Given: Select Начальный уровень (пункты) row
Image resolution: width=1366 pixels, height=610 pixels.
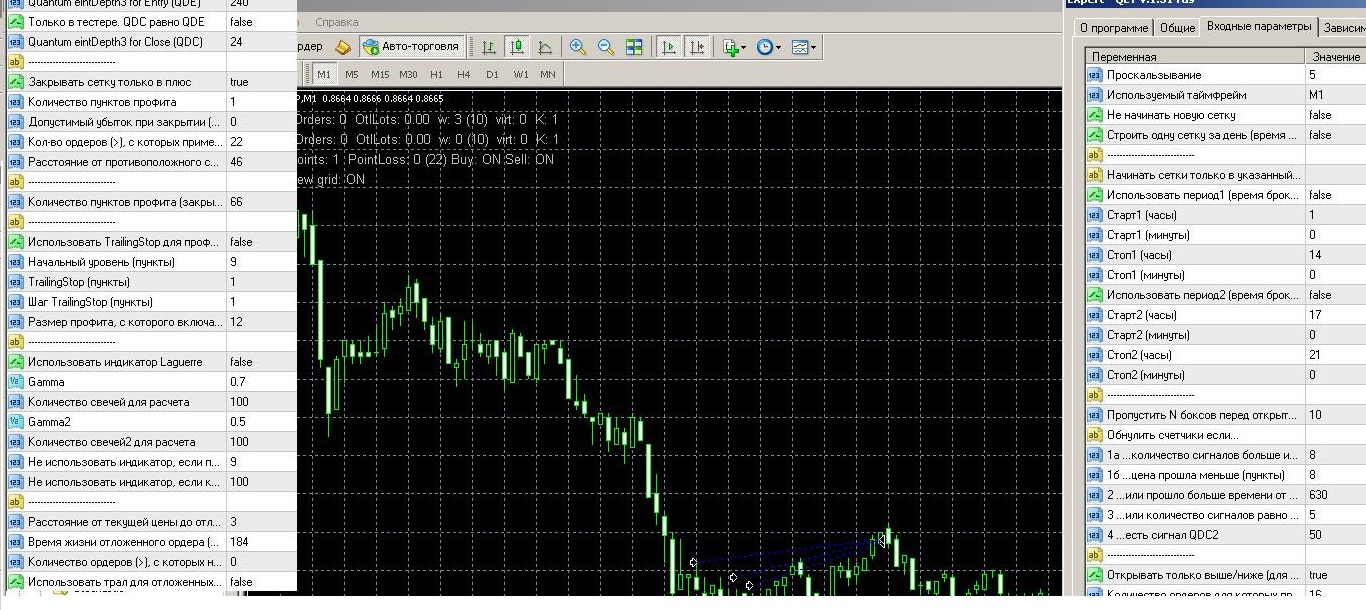Looking at the screenshot, I should pyautogui.click(x=151, y=262).
